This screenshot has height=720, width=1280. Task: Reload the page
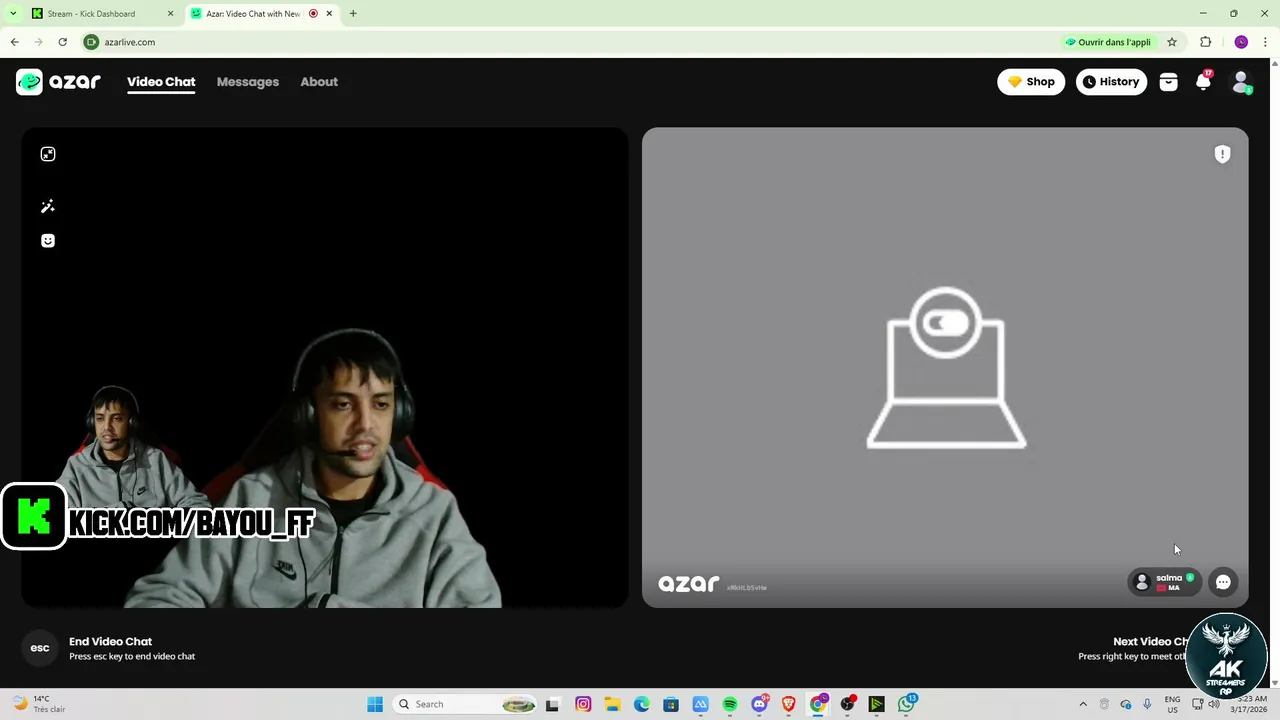62,42
